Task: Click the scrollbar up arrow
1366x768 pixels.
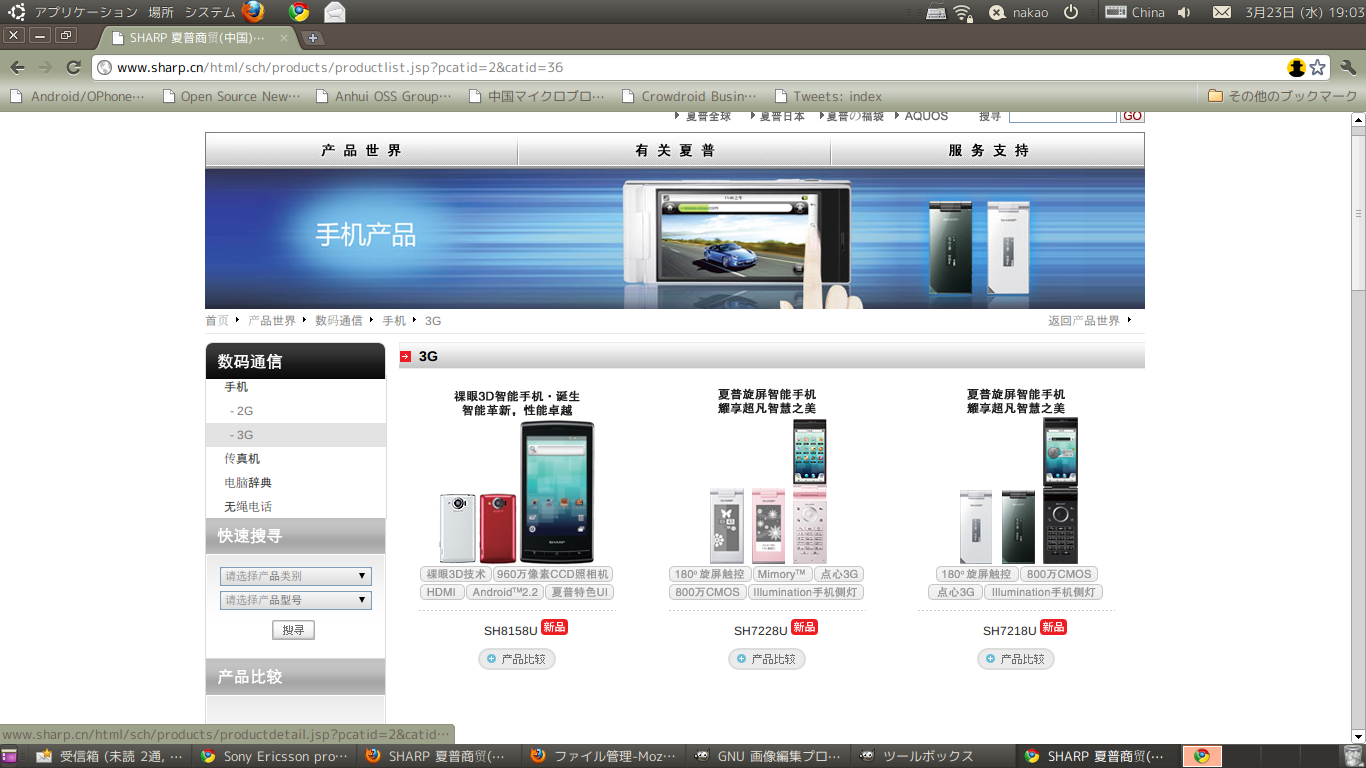Action: [1358, 120]
